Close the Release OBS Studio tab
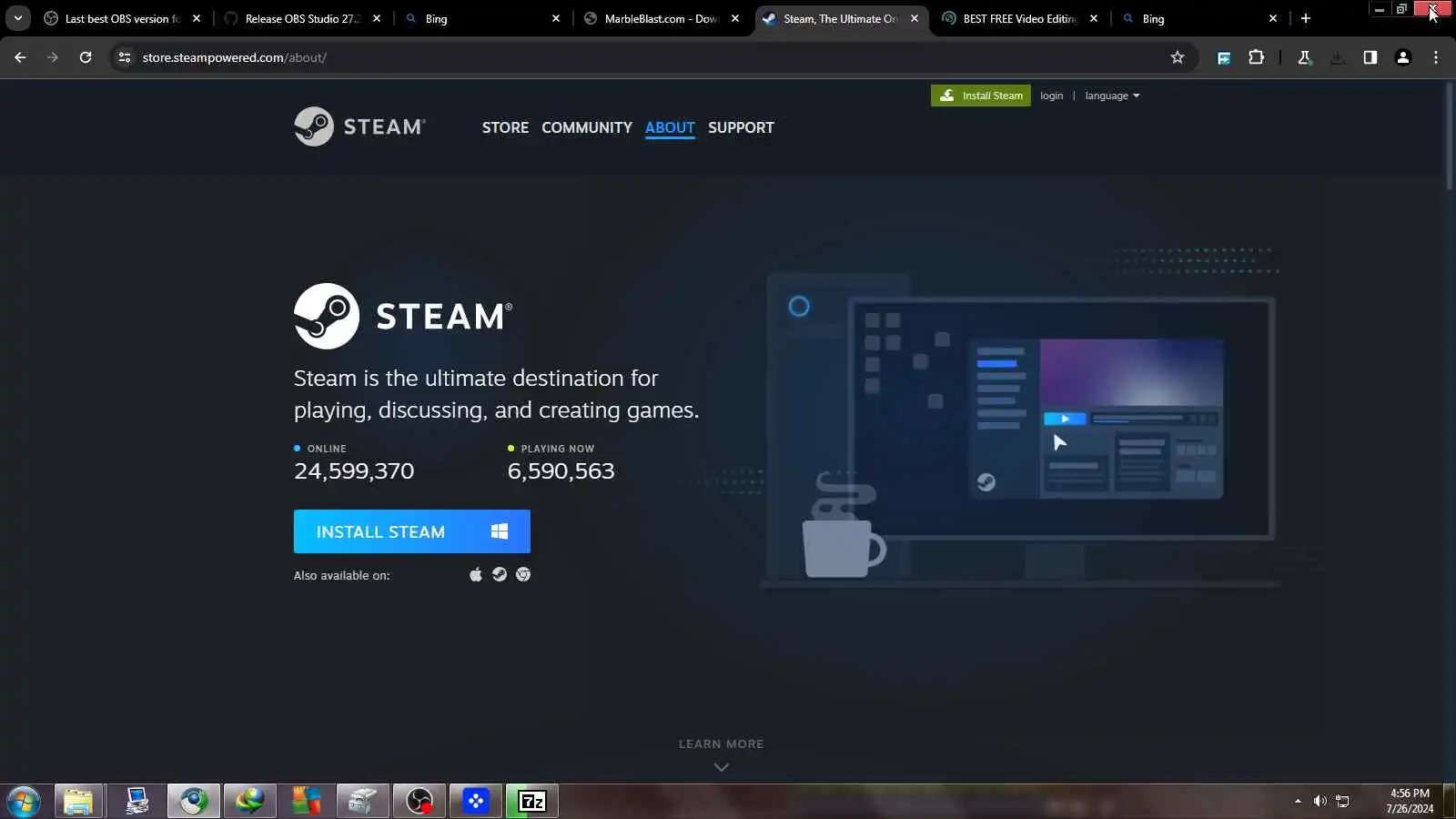Viewport: 1456px width, 819px height. [377, 18]
